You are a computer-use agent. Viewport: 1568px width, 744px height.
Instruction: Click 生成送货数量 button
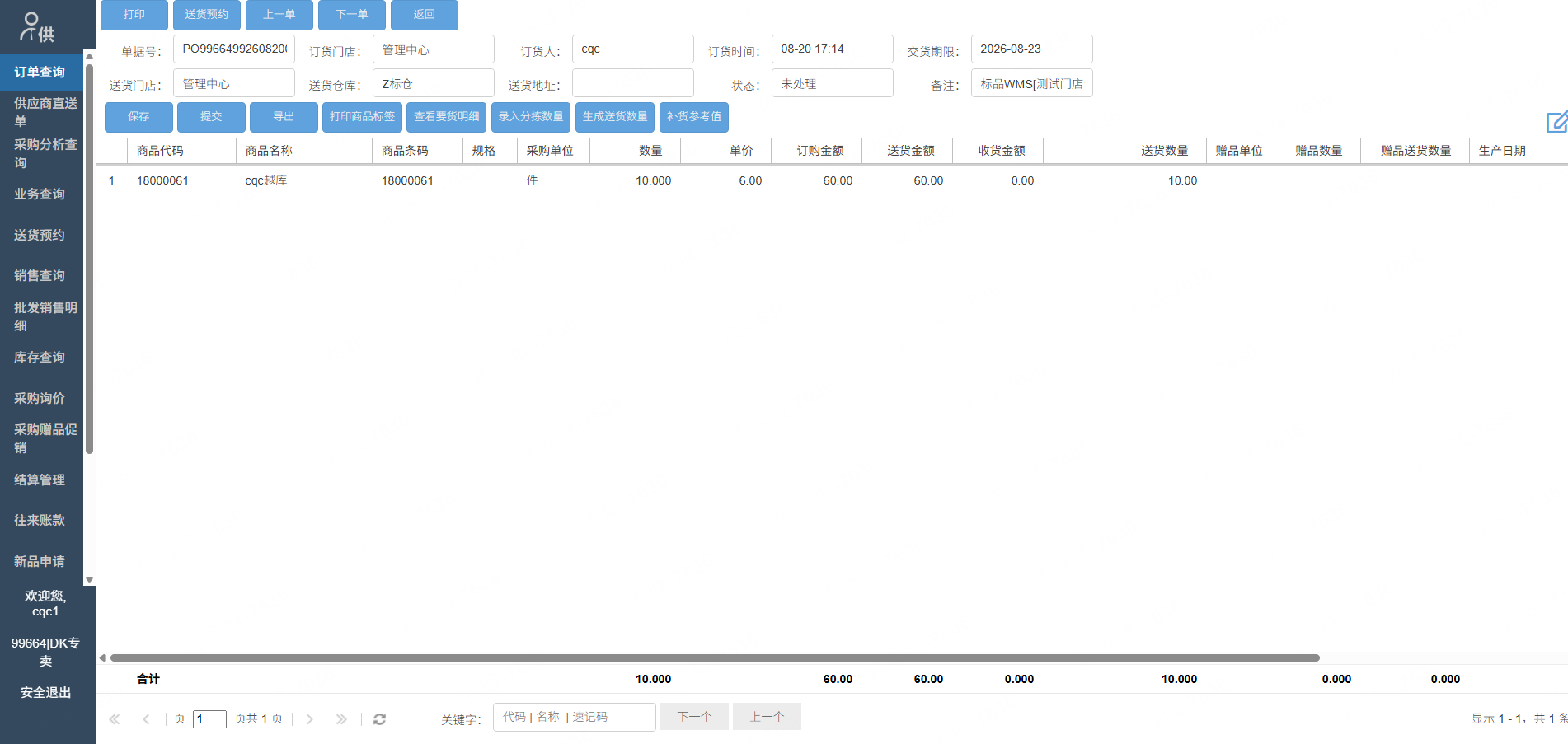[x=615, y=117]
